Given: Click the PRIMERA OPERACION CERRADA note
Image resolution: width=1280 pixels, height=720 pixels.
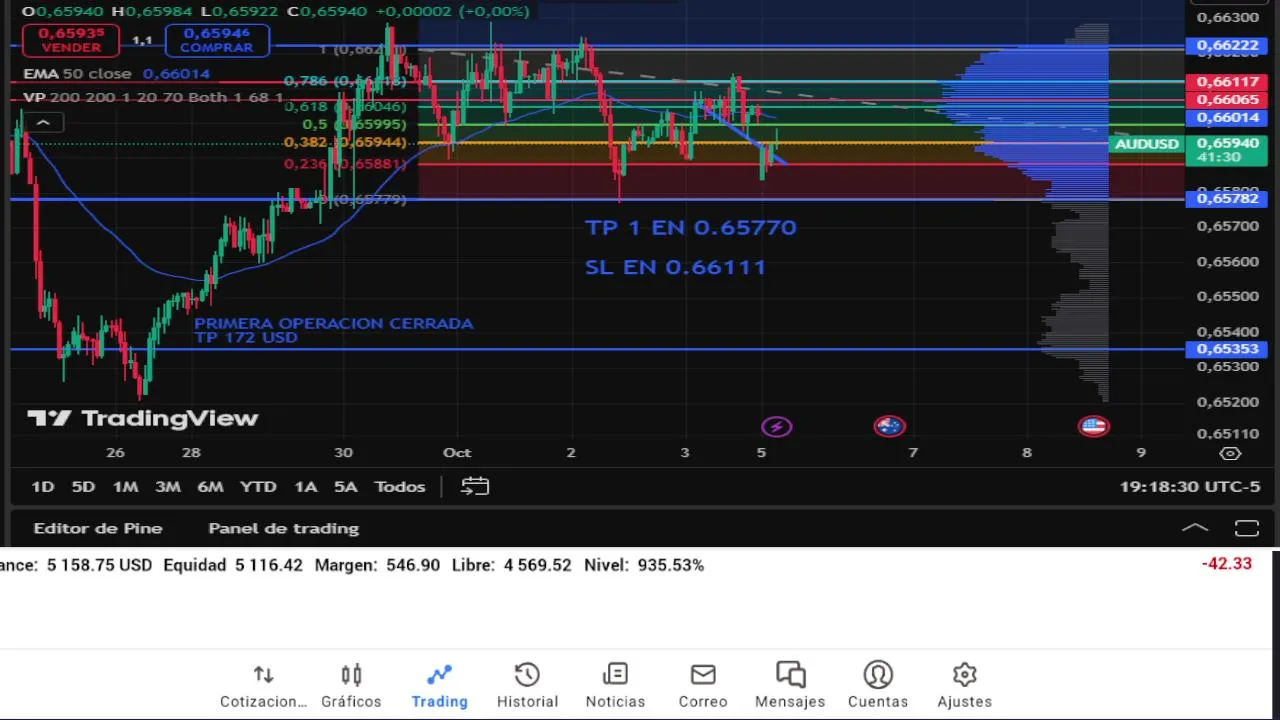Looking at the screenshot, I should (333, 324).
